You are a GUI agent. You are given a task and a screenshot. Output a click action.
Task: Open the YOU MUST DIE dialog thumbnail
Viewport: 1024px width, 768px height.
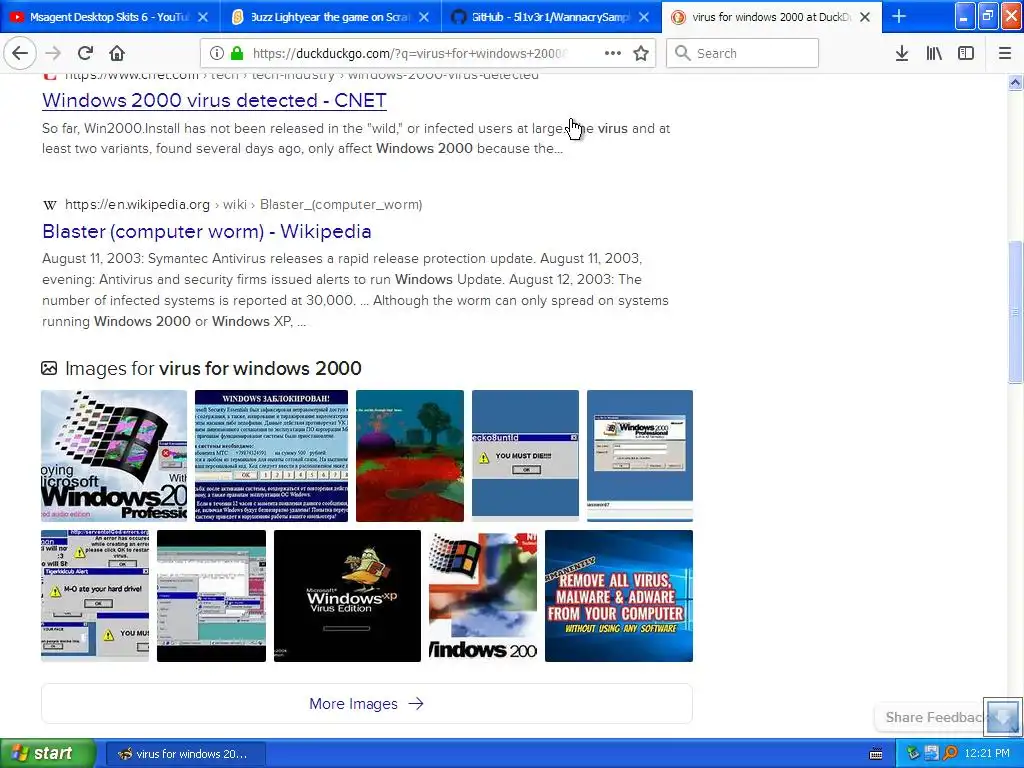pyautogui.click(x=525, y=456)
